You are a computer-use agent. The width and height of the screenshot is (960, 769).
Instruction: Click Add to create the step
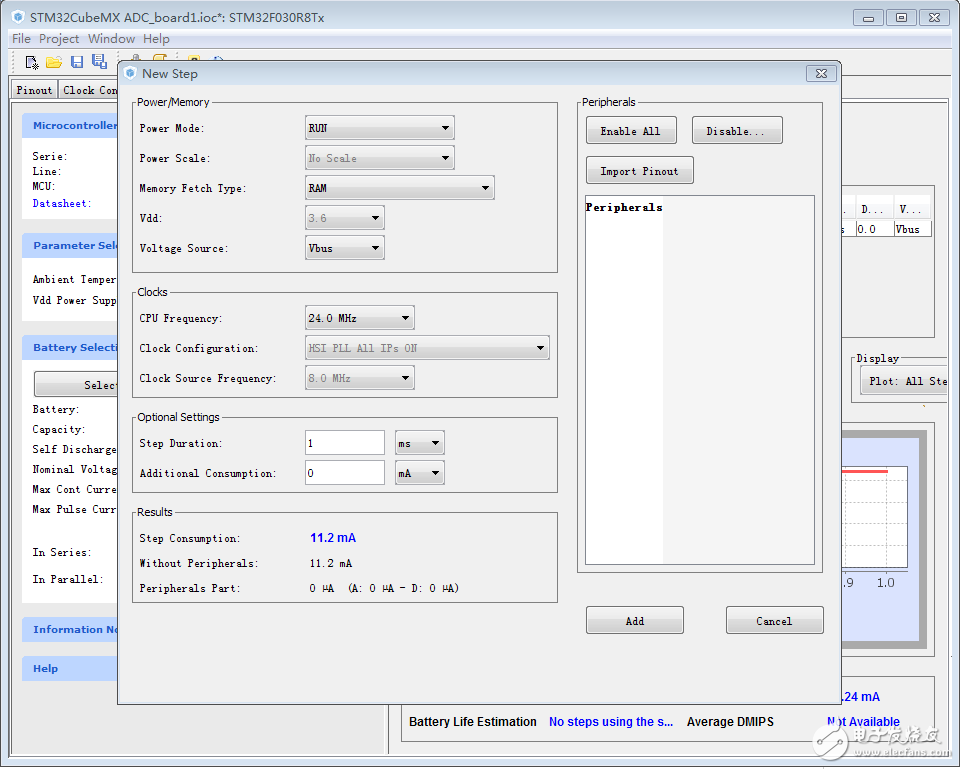tap(634, 621)
